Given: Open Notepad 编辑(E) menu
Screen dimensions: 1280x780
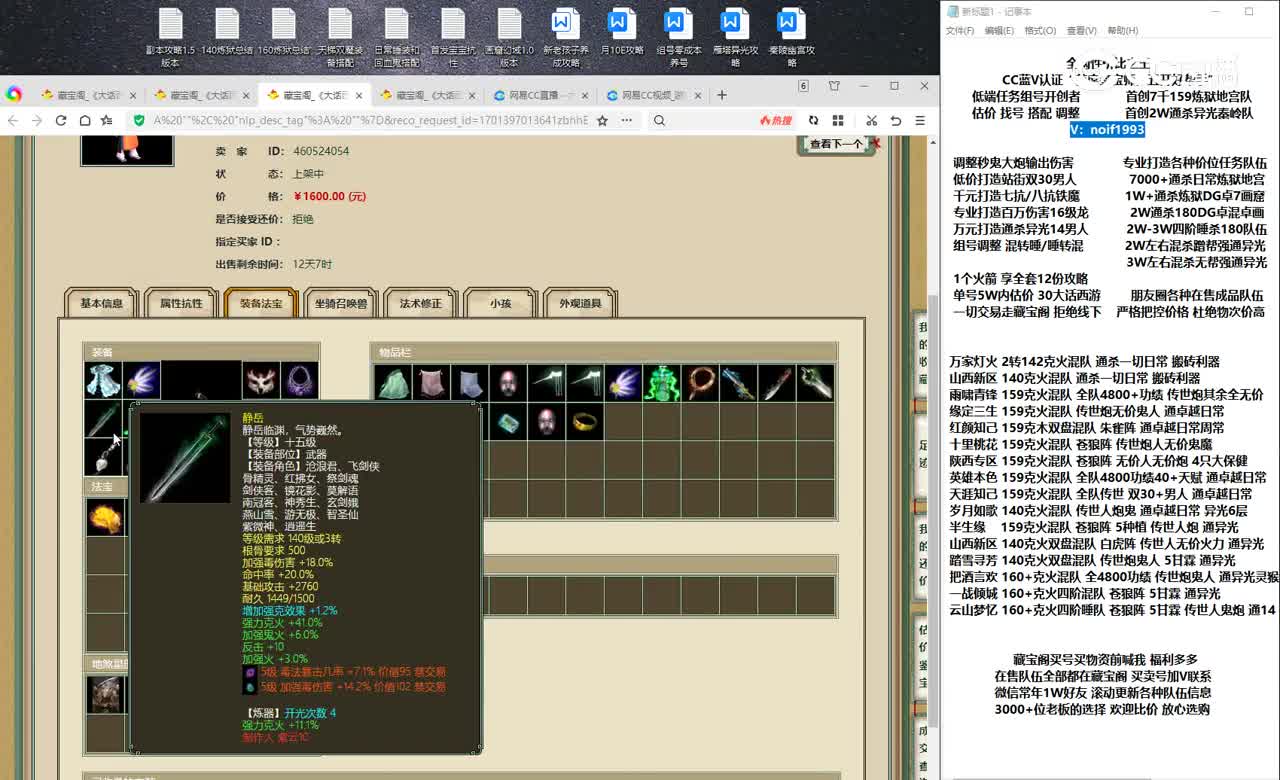Looking at the screenshot, I should pyautogui.click(x=999, y=31).
